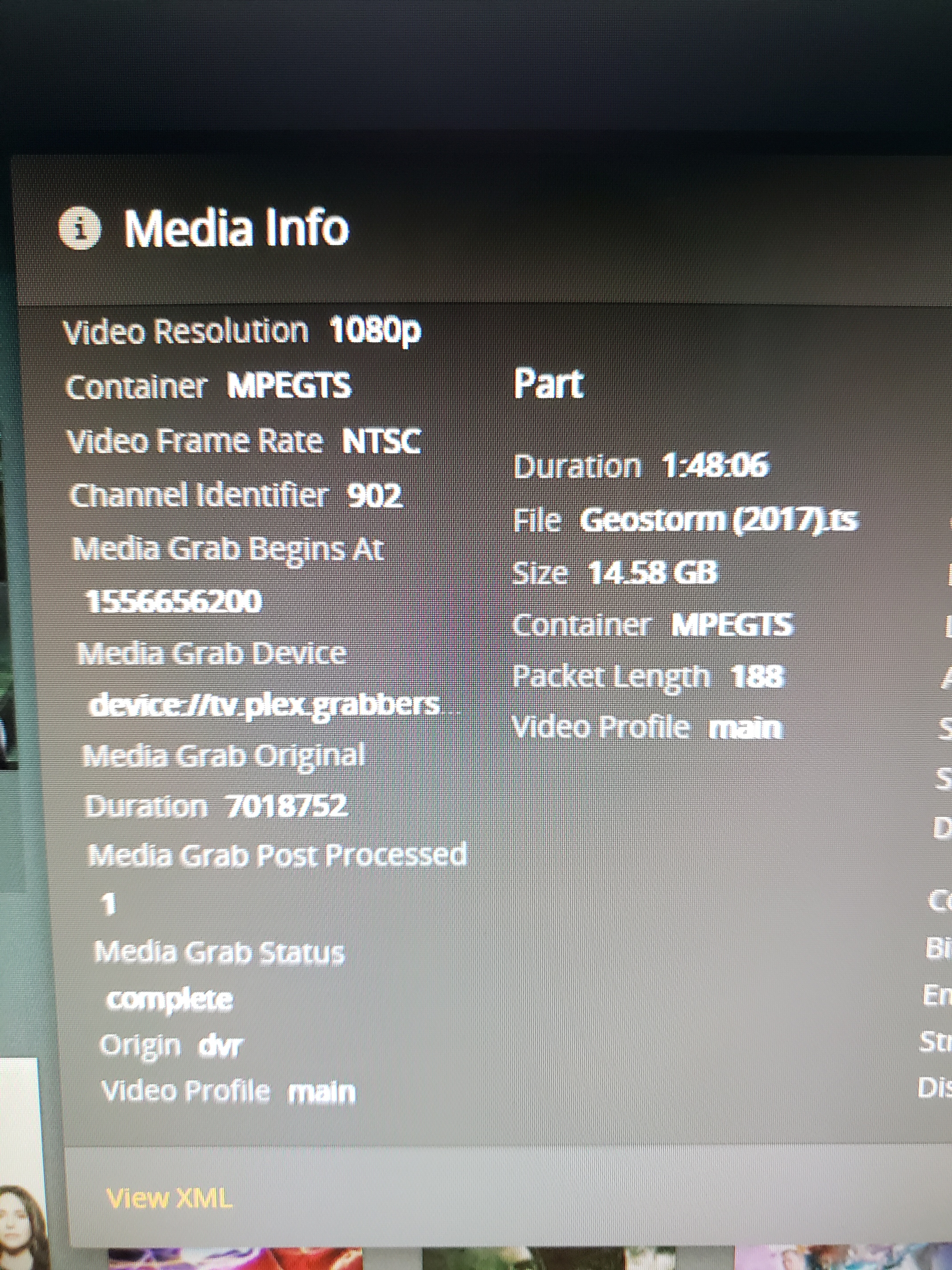Click the Media Grab Status complete value
Screen dimensions: 952x1270
(x=170, y=1000)
